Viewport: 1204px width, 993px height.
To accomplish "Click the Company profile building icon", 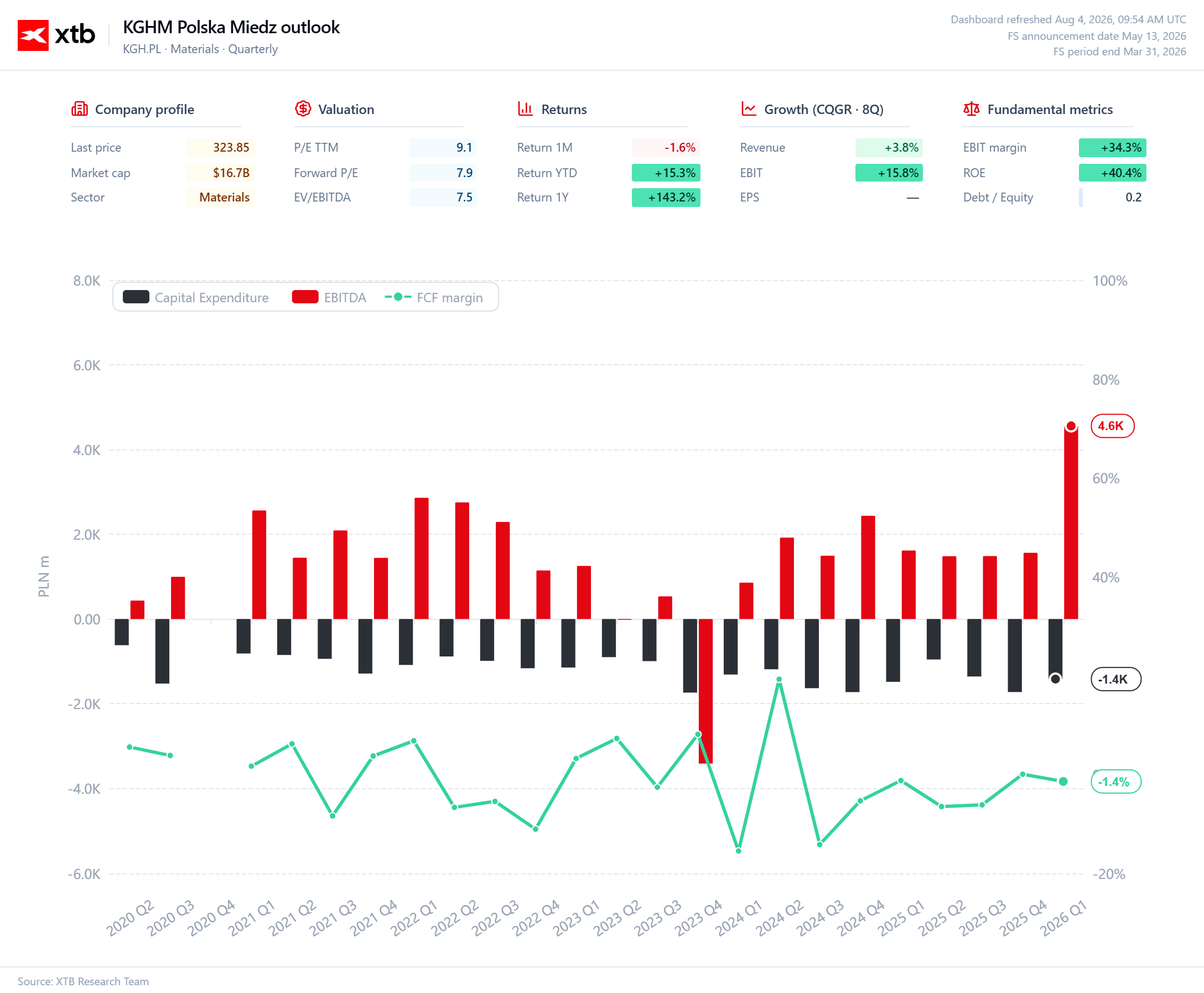I will coord(80,108).
